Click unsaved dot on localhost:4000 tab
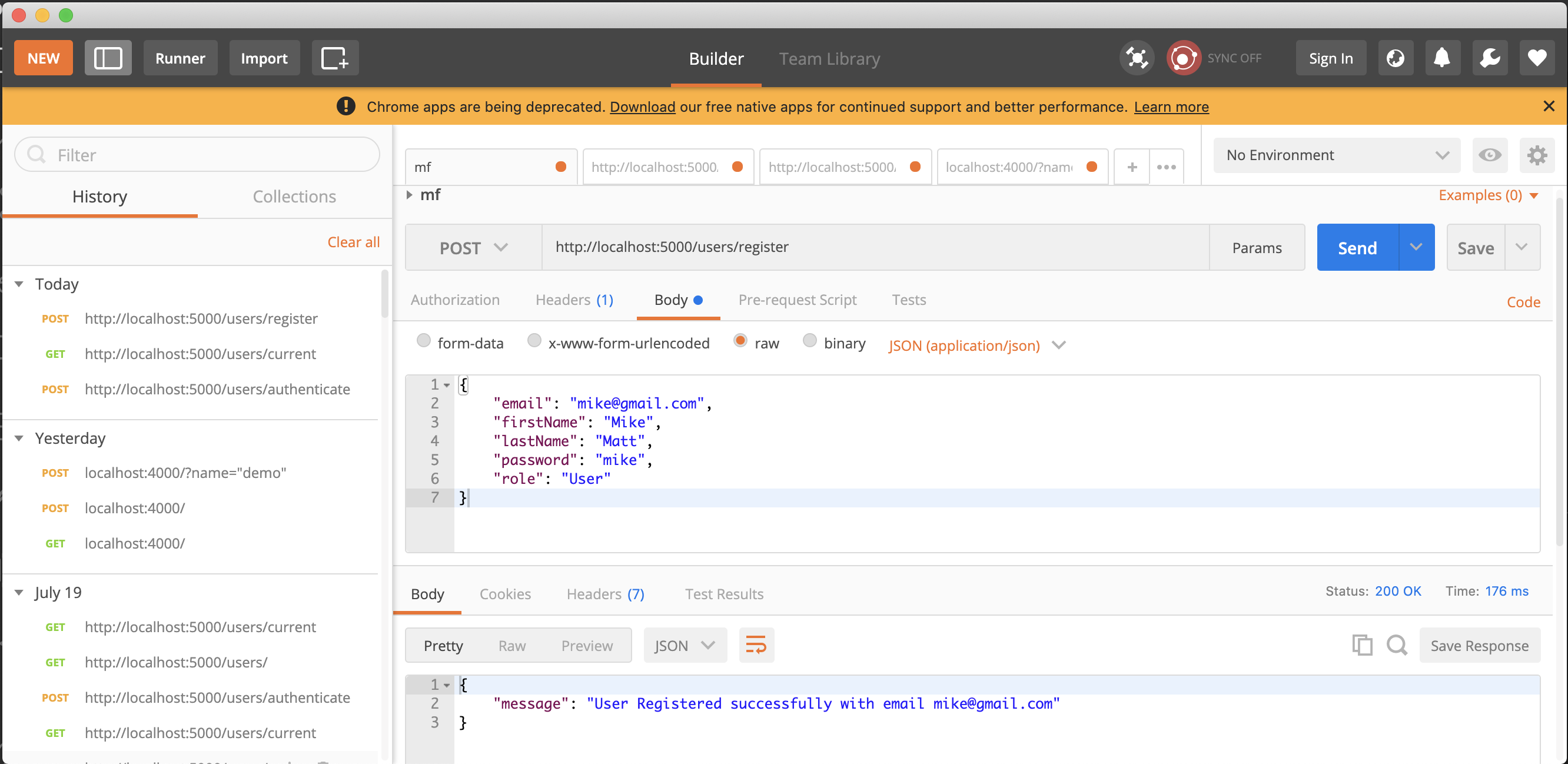 click(1092, 167)
